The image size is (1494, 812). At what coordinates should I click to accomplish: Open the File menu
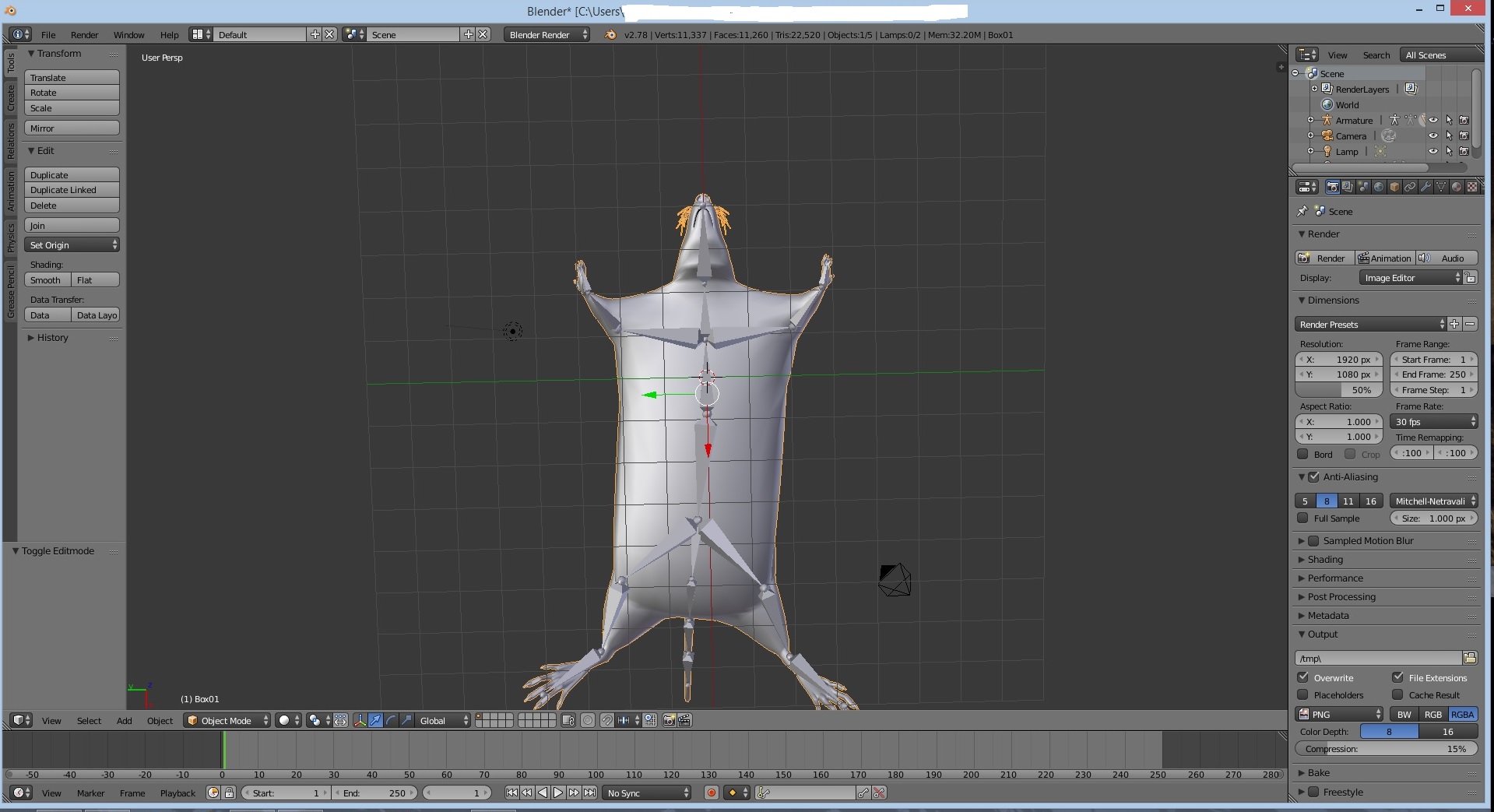click(48, 35)
